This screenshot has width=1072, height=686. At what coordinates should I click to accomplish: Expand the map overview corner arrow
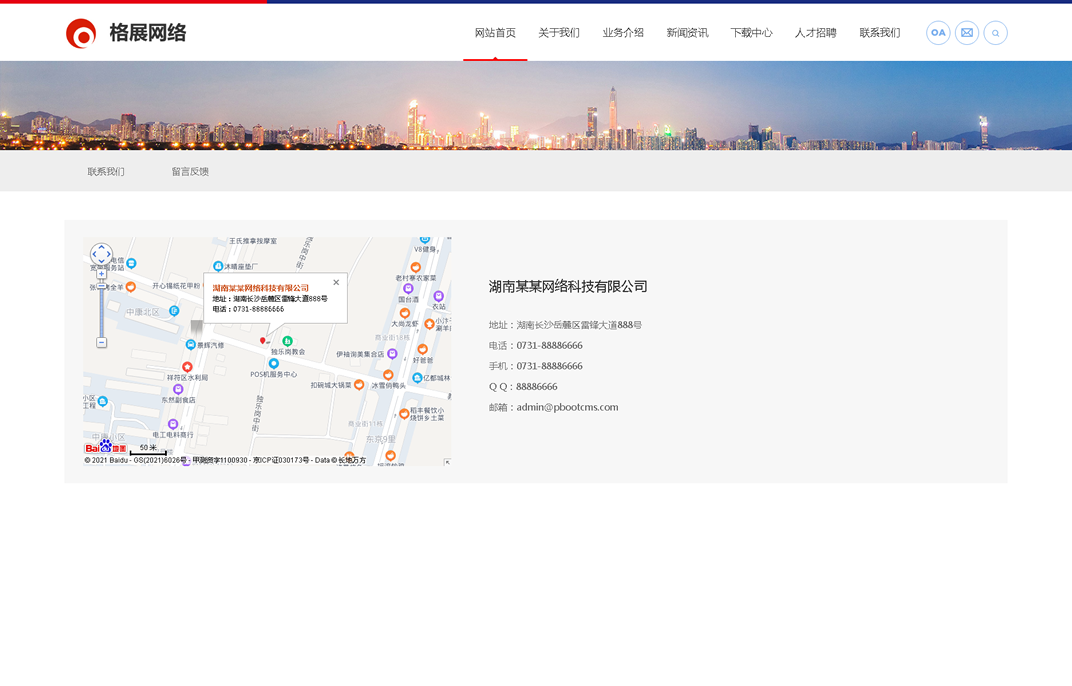coord(446,461)
